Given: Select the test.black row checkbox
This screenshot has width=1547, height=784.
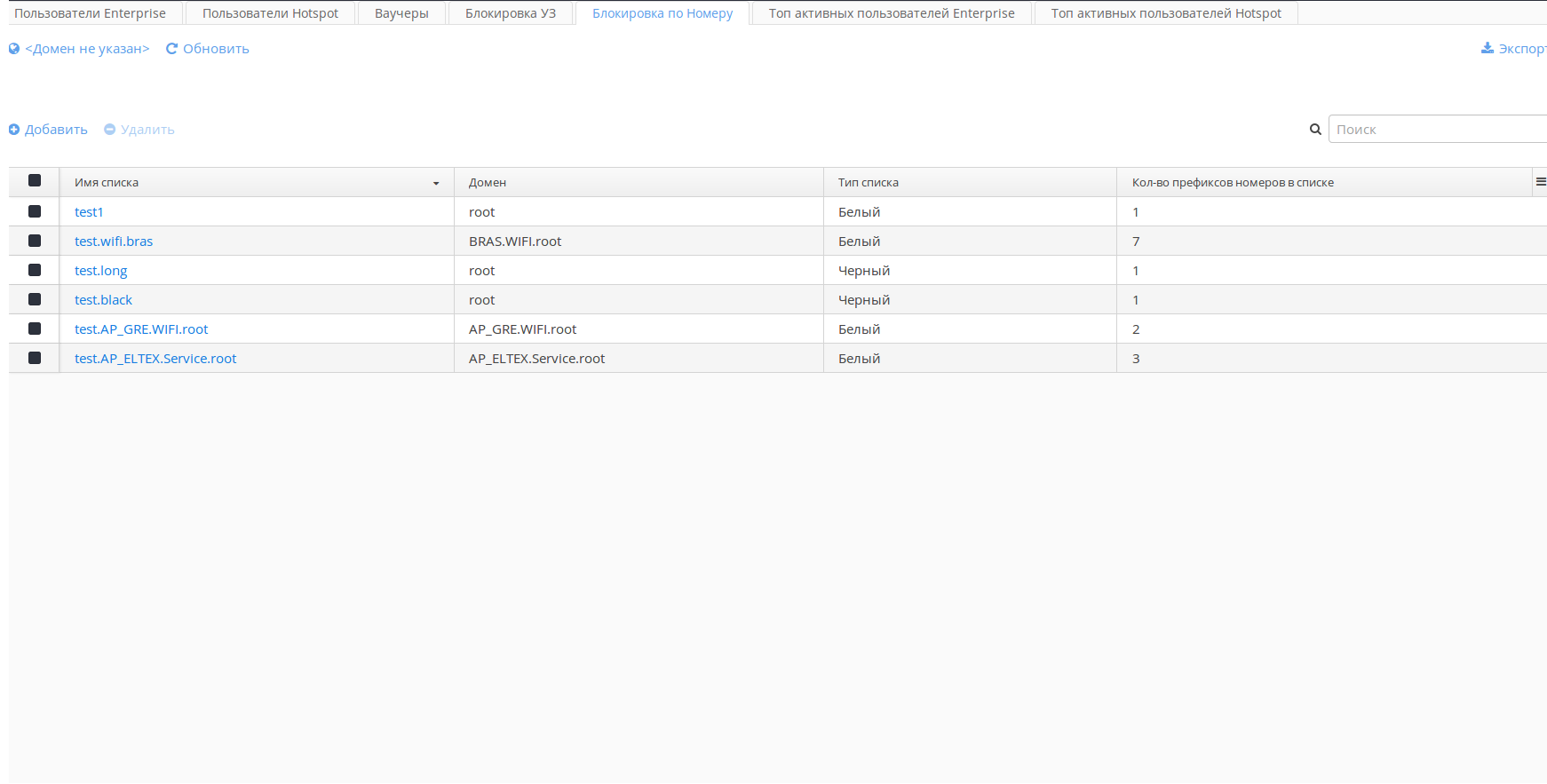Looking at the screenshot, I should click(x=35, y=299).
